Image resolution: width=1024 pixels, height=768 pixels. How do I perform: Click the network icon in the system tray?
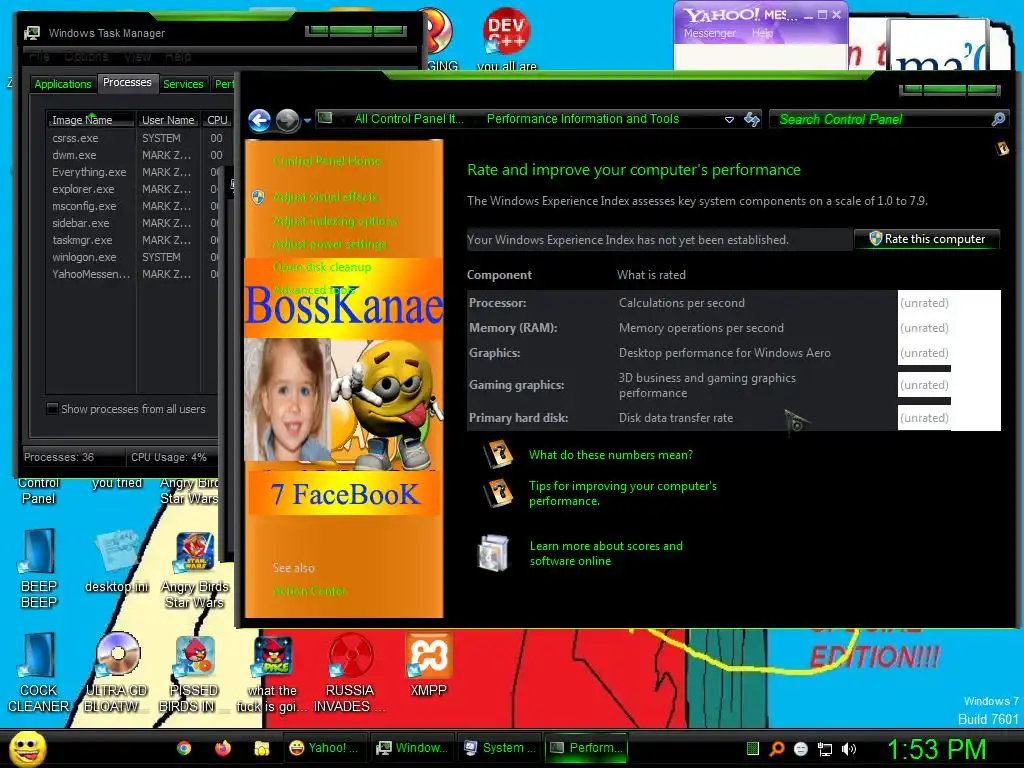click(x=825, y=749)
